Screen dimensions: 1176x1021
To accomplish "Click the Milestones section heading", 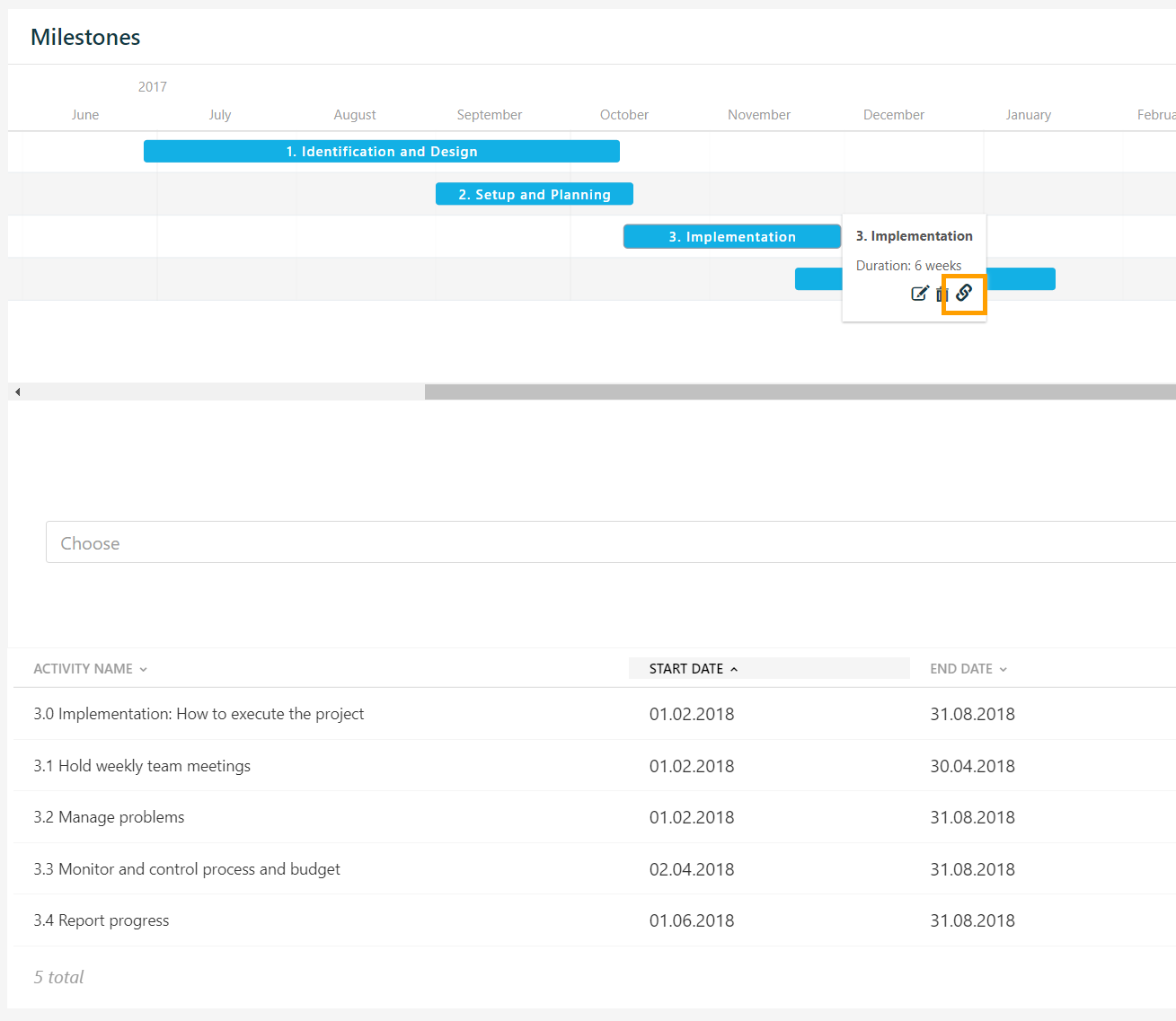I will (85, 37).
